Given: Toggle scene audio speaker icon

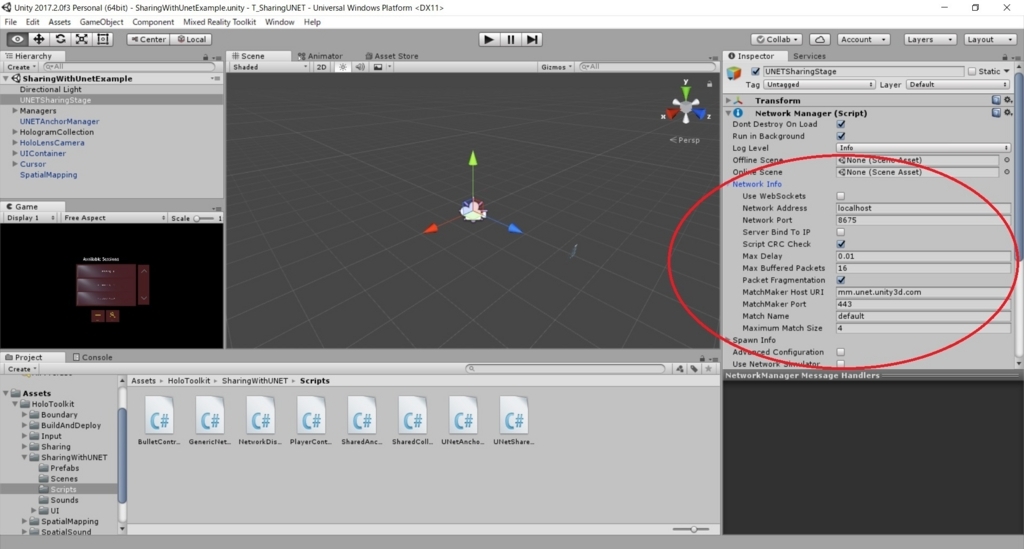Looking at the screenshot, I should [360, 67].
